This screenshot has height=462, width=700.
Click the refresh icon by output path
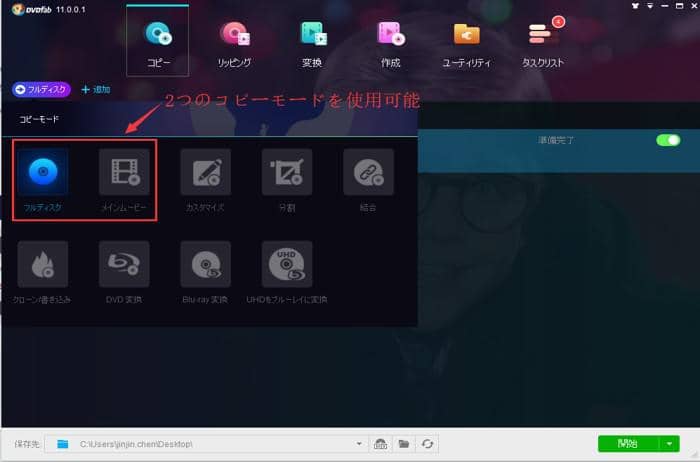427,444
